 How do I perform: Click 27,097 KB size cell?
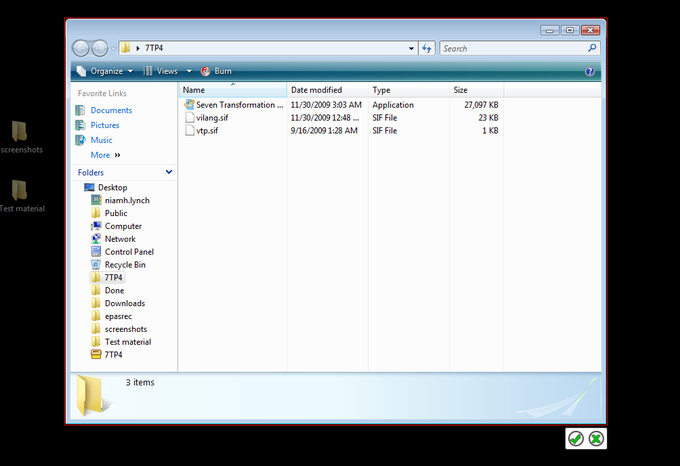click(x=481, y=105)
